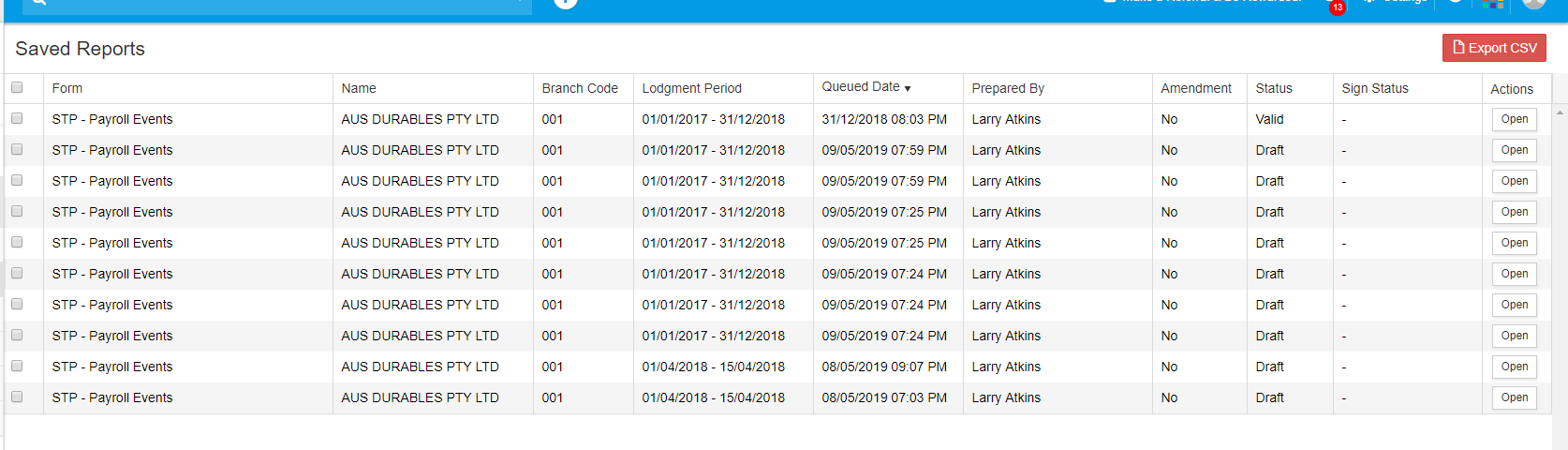The height and width of the screenshot is (450, 1568).
Task: Select the checkbox for the Valid status report
Action: 17,119
